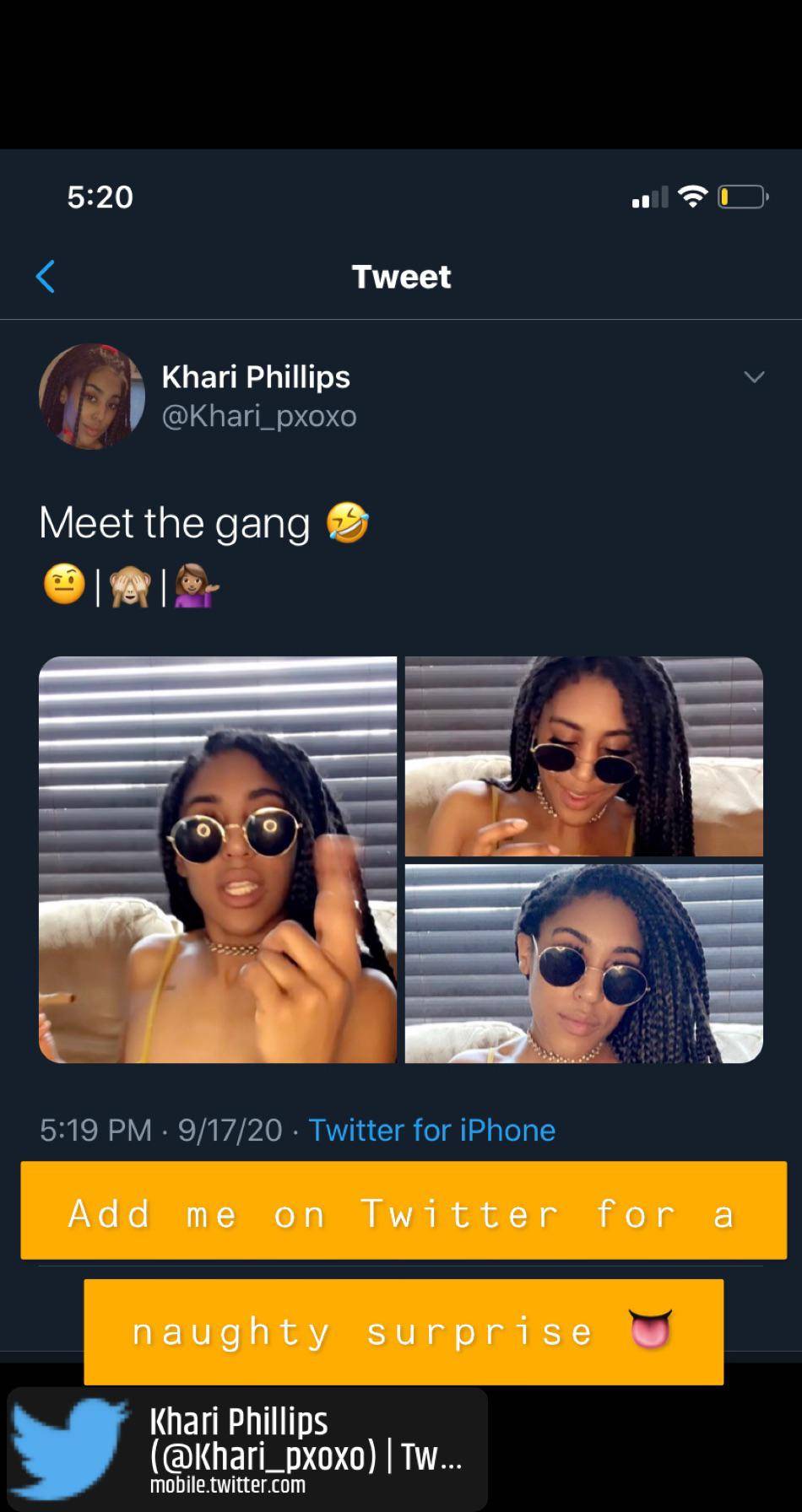Follow the Twitter for iPhone link
Image resolution: width=802 pixels, height=1512 pixels.
[432, 1130]
